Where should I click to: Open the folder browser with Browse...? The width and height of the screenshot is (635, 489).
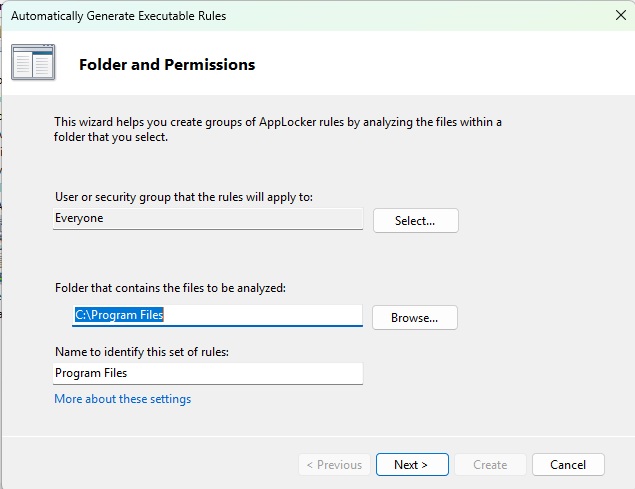click(414, 318)
